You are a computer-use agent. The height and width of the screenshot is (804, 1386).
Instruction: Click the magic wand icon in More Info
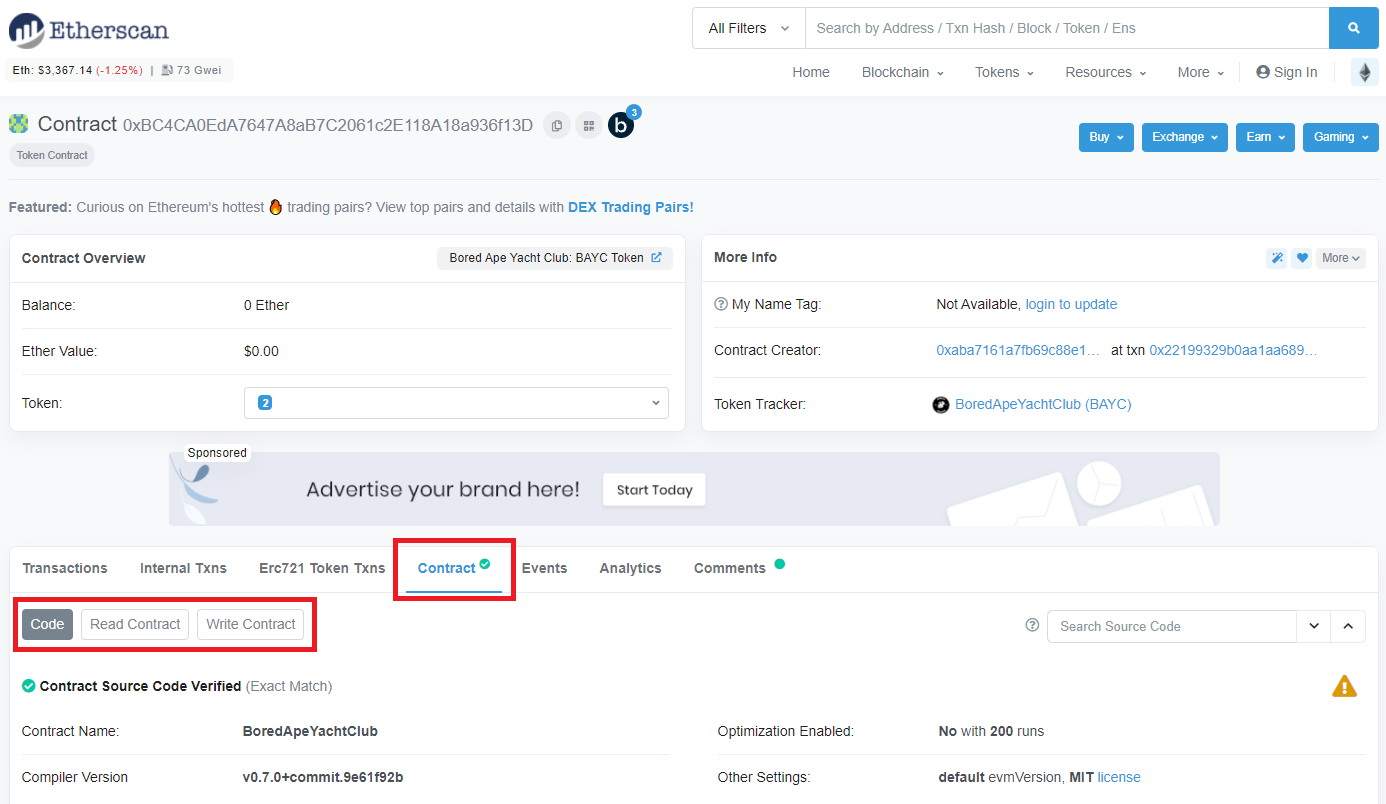pos(1277,258)
